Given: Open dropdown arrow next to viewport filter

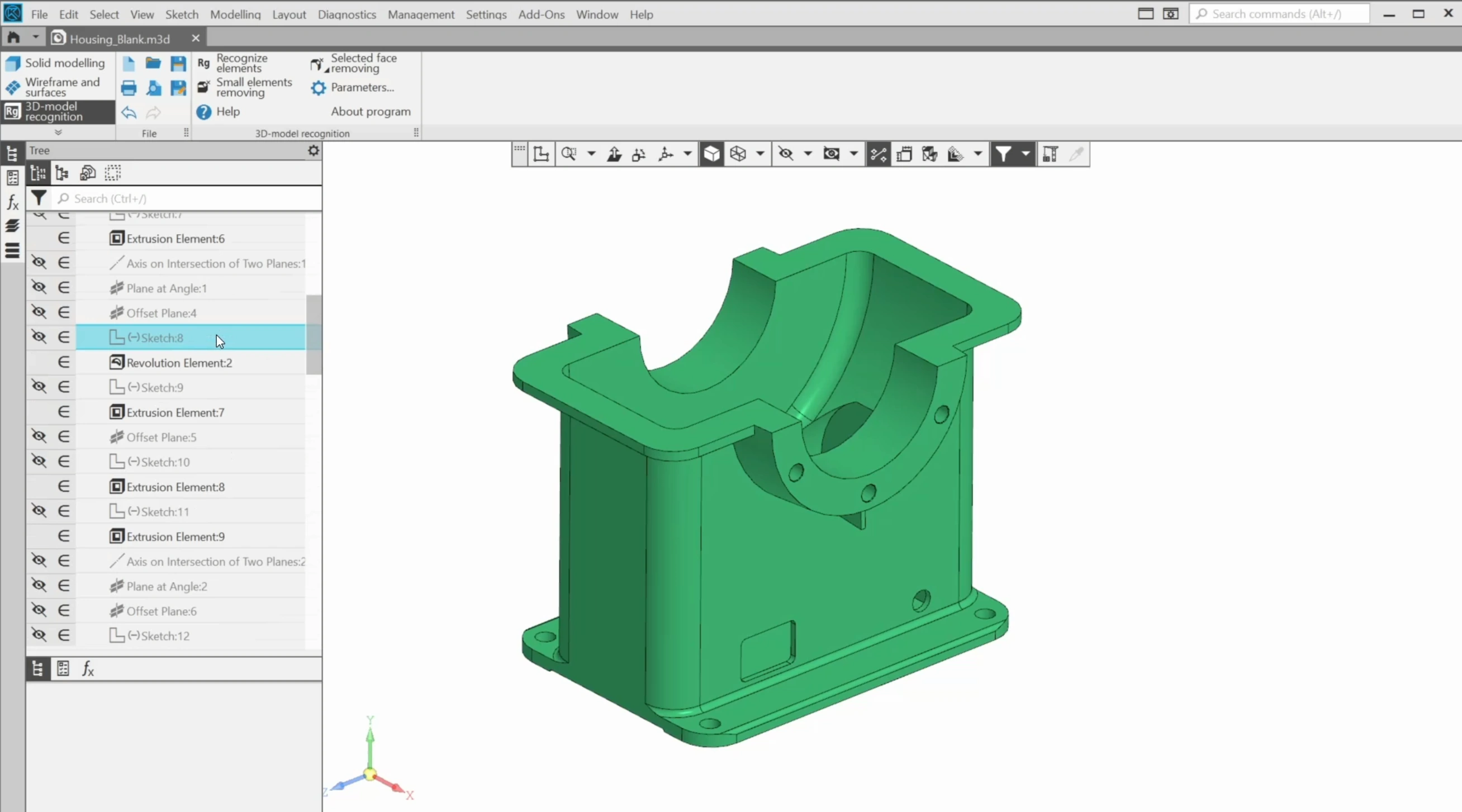Looking at the screenshot, I should click(x=1025, y=154).
